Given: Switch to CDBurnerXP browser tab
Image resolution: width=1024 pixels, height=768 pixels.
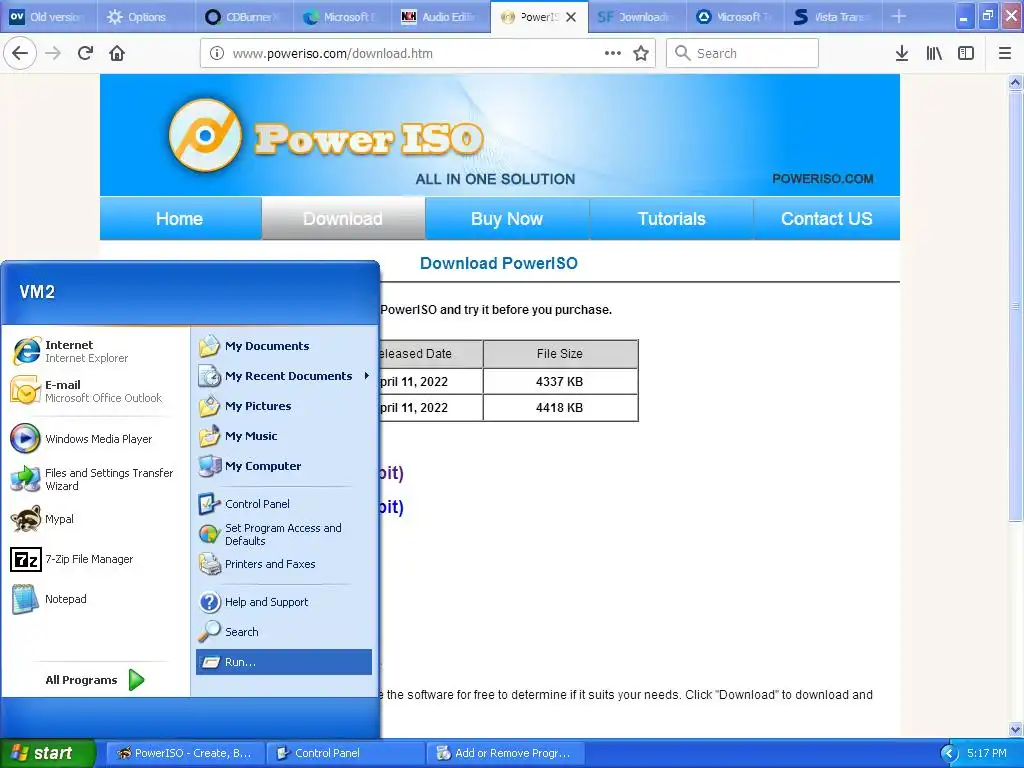Looking at the screenshot, I should tap(244, 16).
